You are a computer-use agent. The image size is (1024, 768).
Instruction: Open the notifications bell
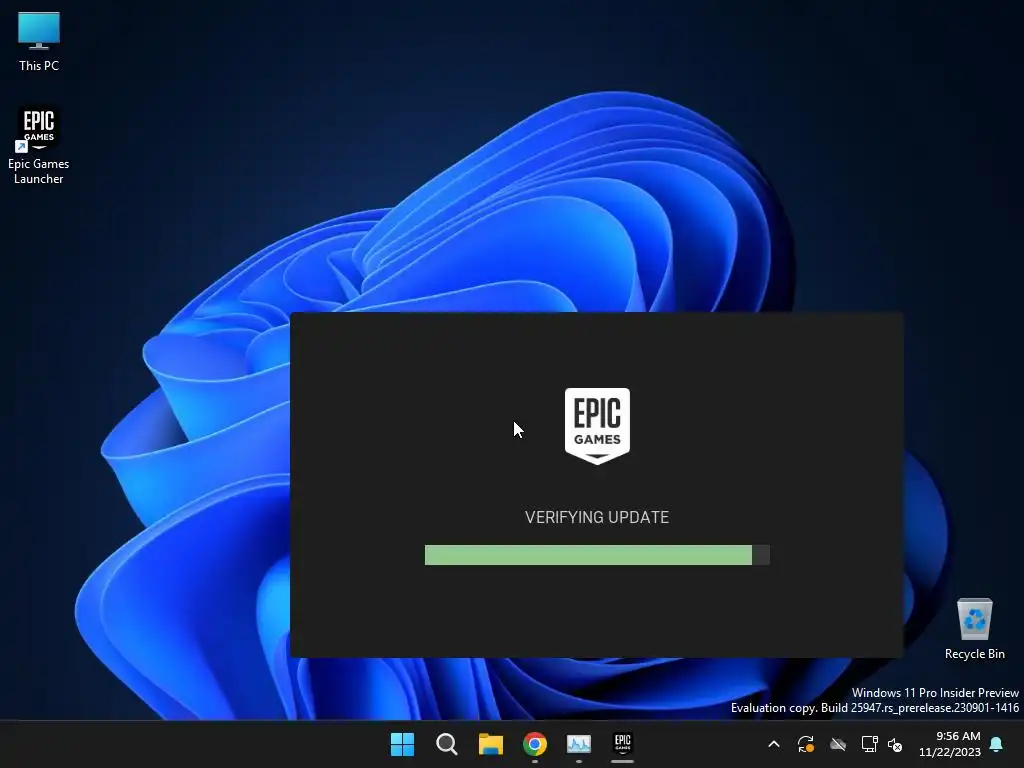pos(997,744)
